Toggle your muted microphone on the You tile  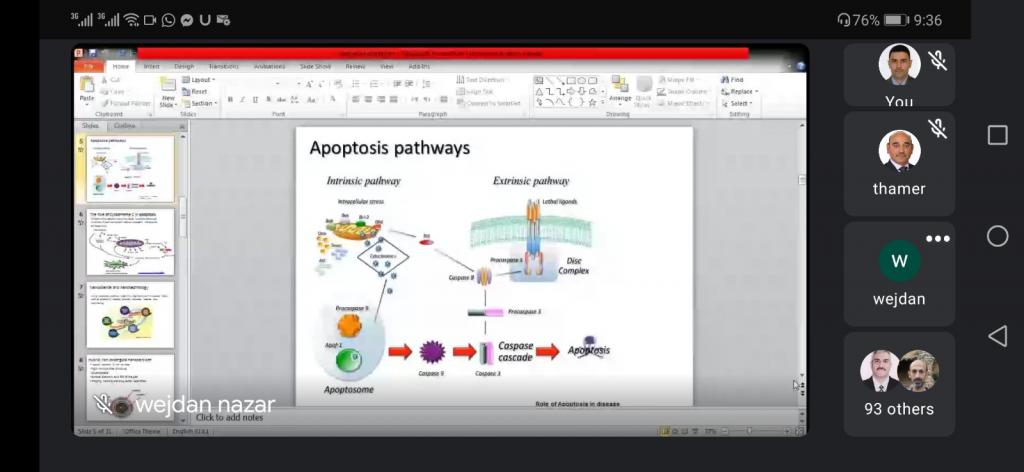(937, 61)
